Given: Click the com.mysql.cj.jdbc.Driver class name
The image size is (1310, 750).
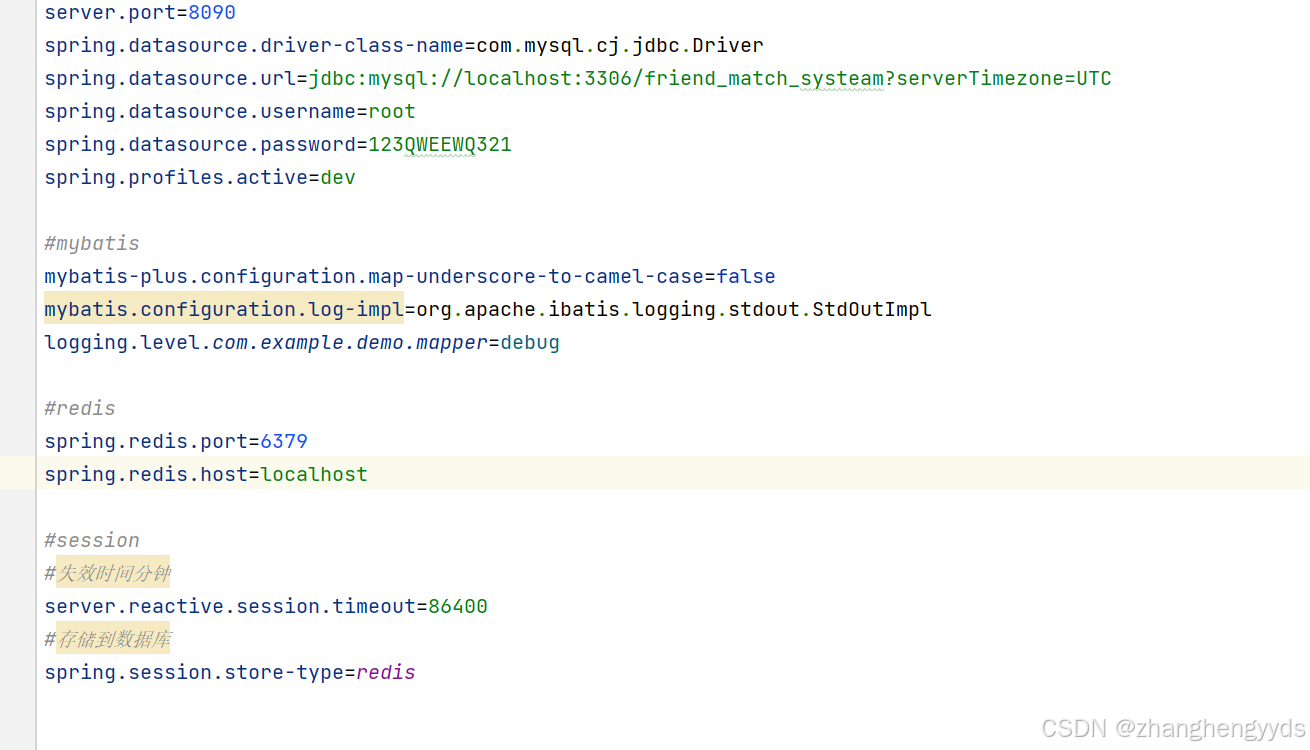Looking at the screenshot, I should point(620,46).
